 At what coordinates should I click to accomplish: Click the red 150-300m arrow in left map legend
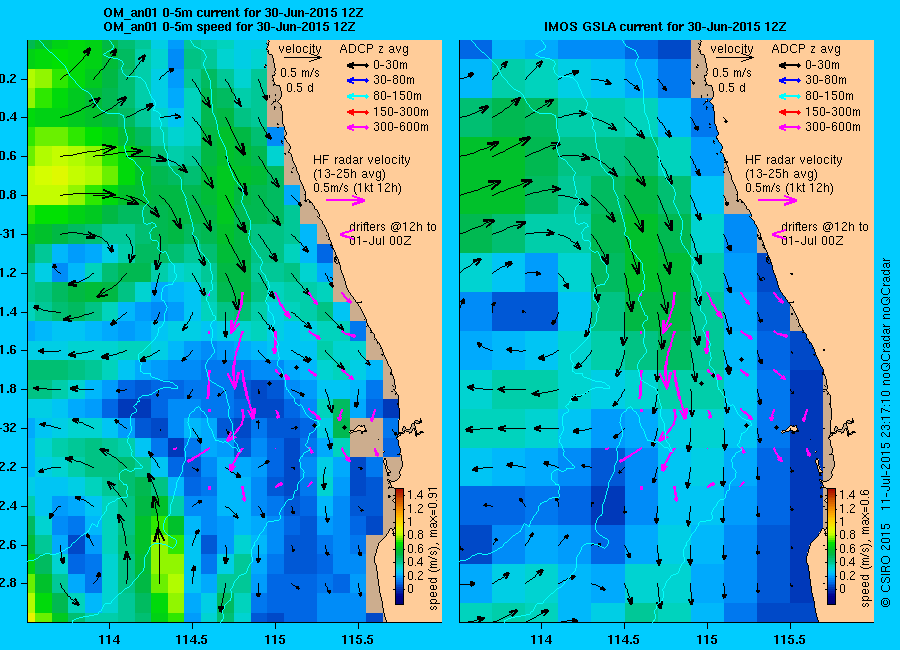pos(358,113)
